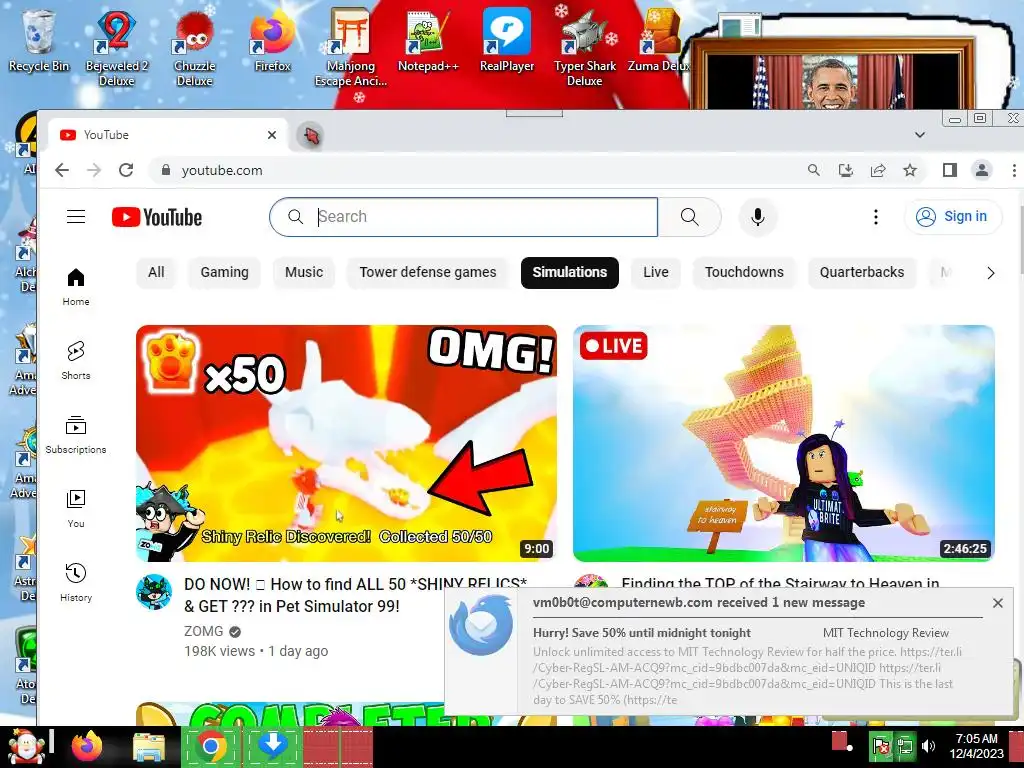Open the ZOMG channel name link
1024x768 pixels.
(x=203, y=632)
